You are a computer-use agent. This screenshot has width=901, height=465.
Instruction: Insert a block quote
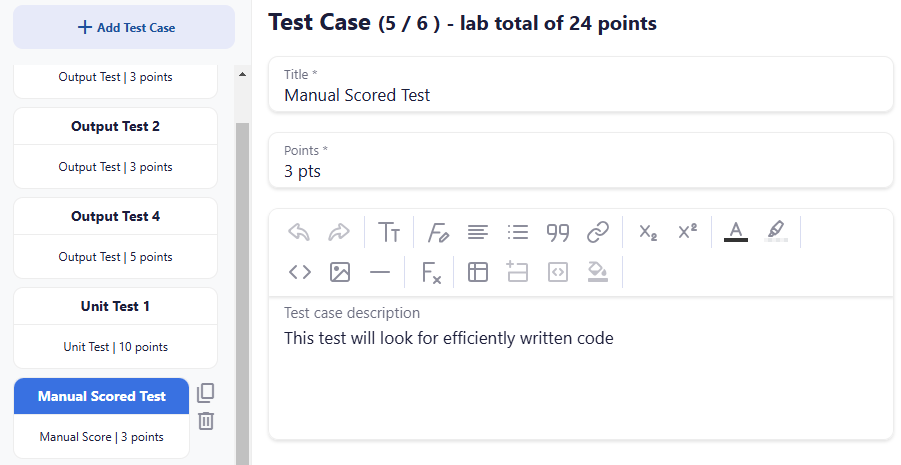pyautogui.click(x=558, y=232)
